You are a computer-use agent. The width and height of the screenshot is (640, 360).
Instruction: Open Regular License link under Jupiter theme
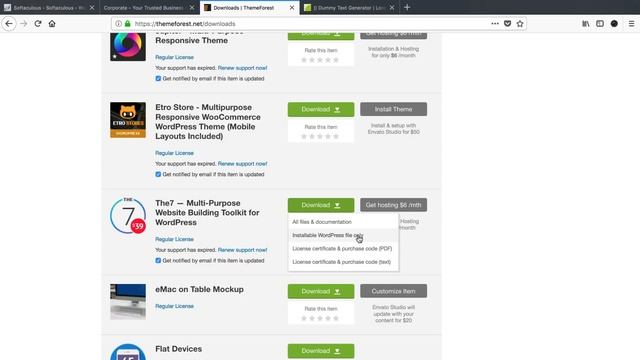pos(174,57)
